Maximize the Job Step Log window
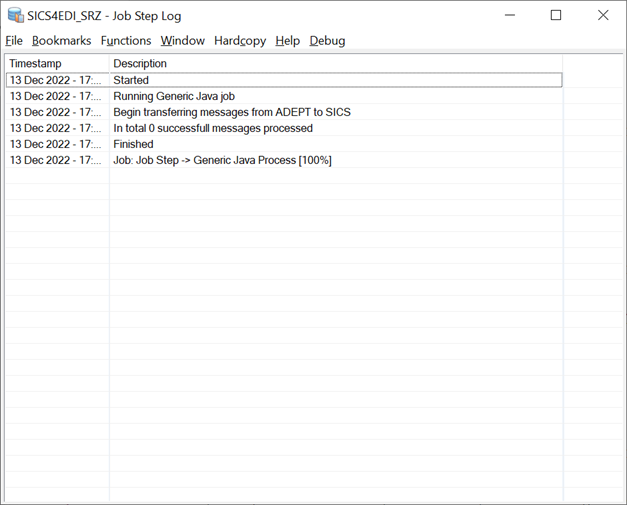 point(556,16)
